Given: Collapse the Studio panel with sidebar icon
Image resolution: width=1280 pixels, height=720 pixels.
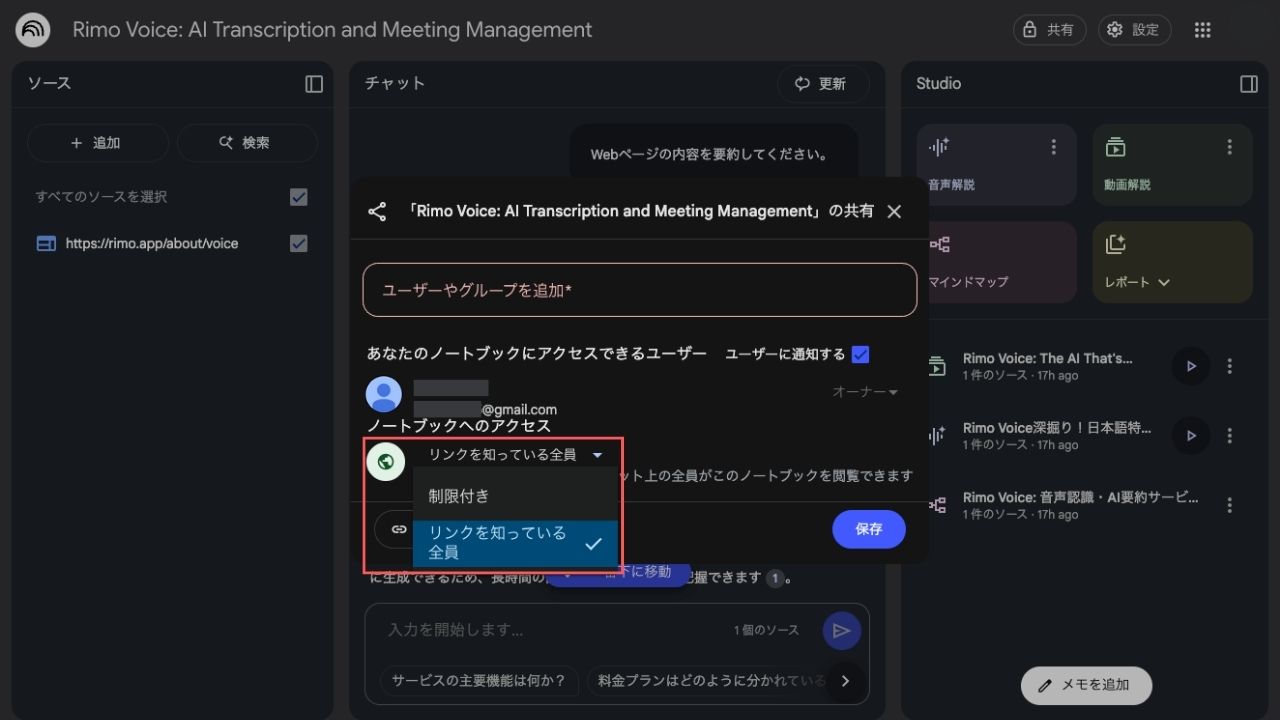Looking at the screenshot, I should point(1248,84).
